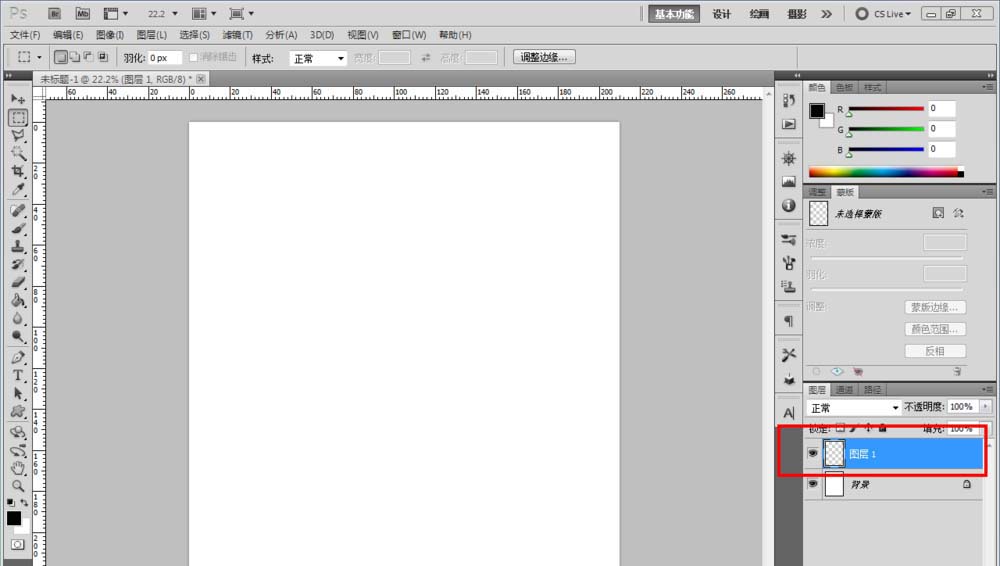Open the Actions panel icon

(x=789, y=124)
